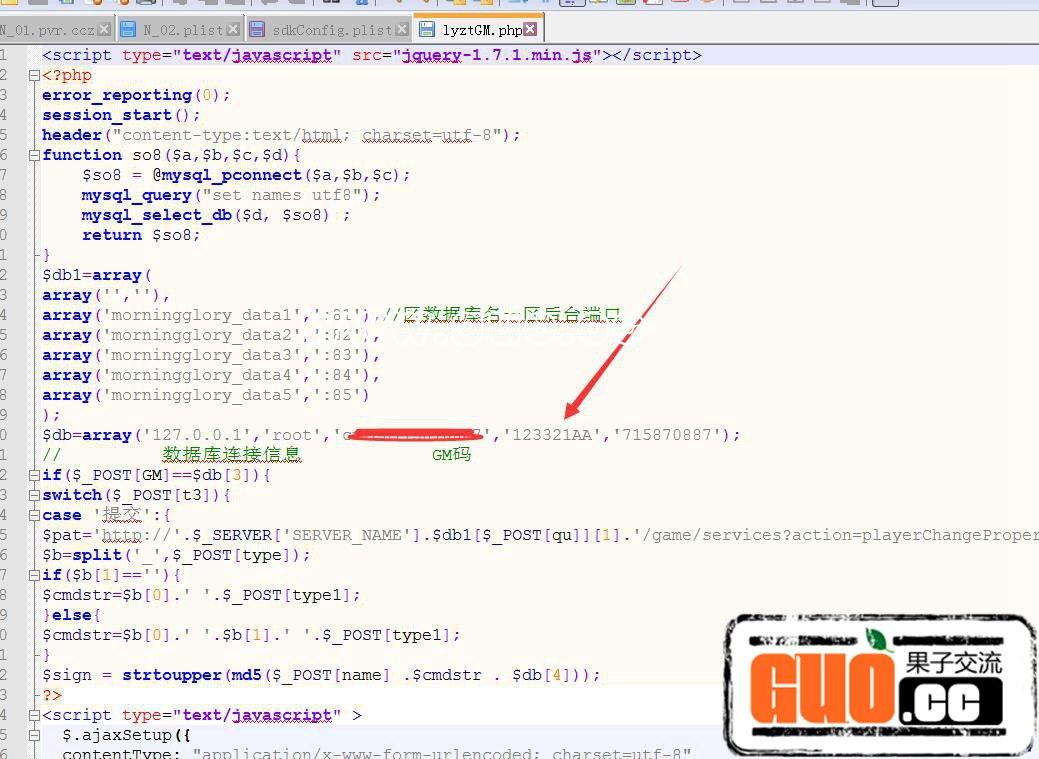Image resolution: width=1039 pixels, height=759 pixels.
Task: Click the file icon on N_02.plist tab
Action: tap(128, 30)
